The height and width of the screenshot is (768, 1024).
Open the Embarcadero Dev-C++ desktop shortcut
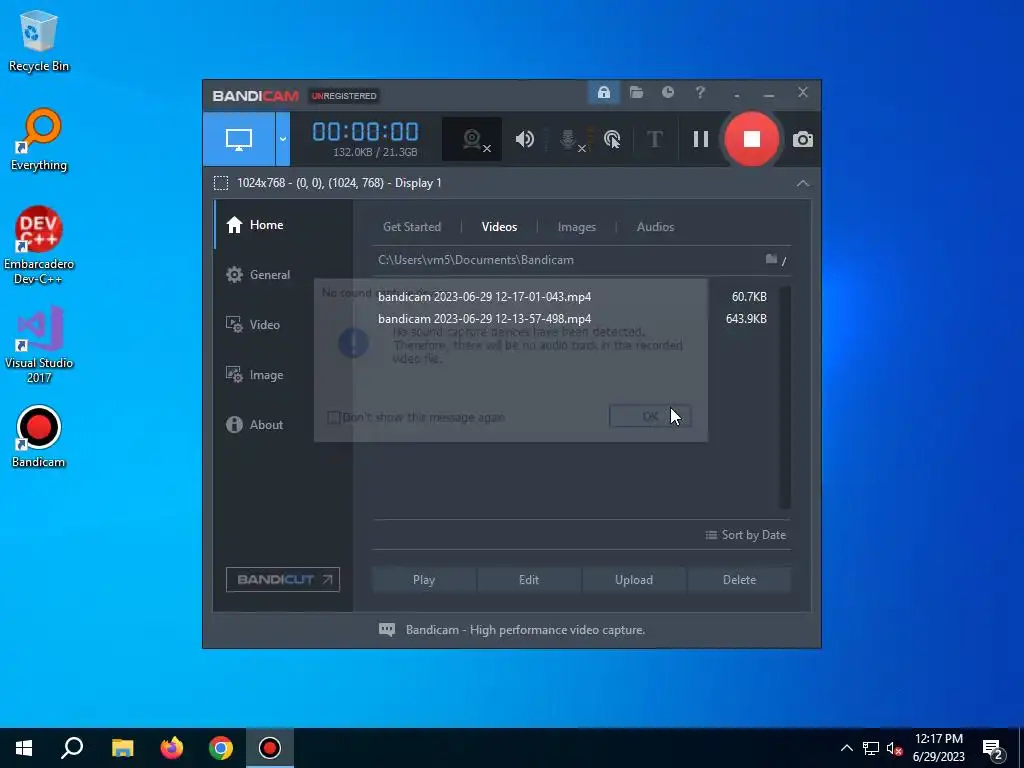click(x=39, y=246)
